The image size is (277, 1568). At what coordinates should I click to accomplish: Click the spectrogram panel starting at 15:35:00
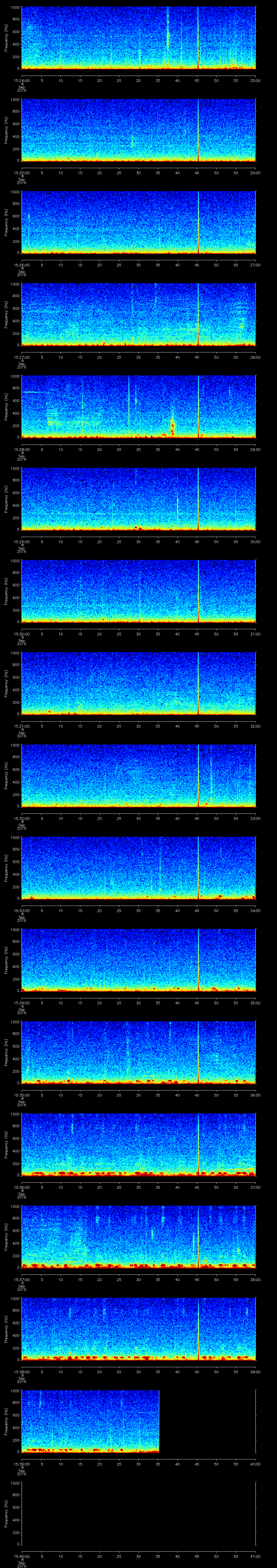click(139, 1052)
